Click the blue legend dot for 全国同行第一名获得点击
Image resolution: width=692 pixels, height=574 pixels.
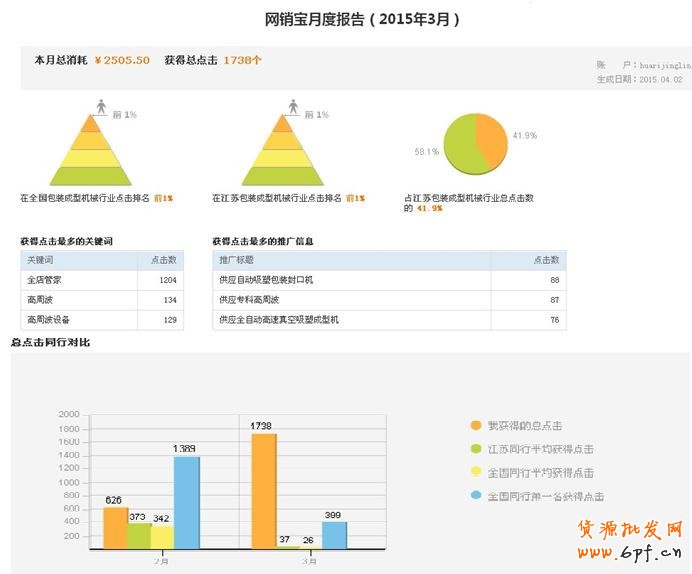tap(477, 496)
